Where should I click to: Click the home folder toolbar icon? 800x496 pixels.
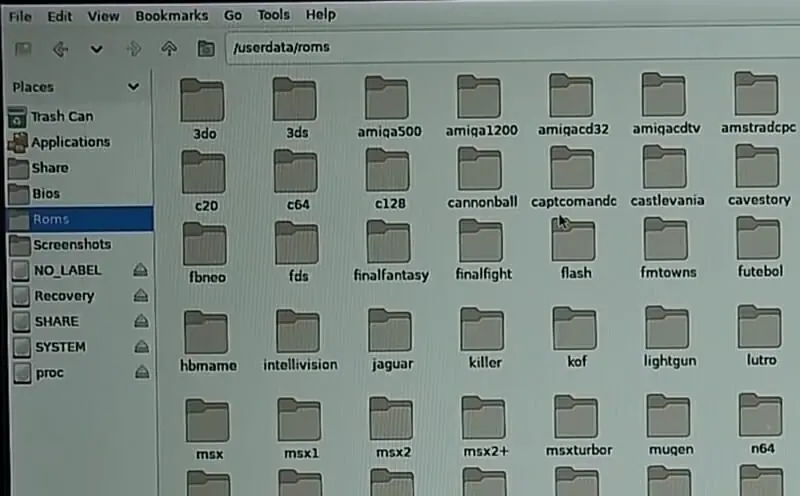coord(206,48)
